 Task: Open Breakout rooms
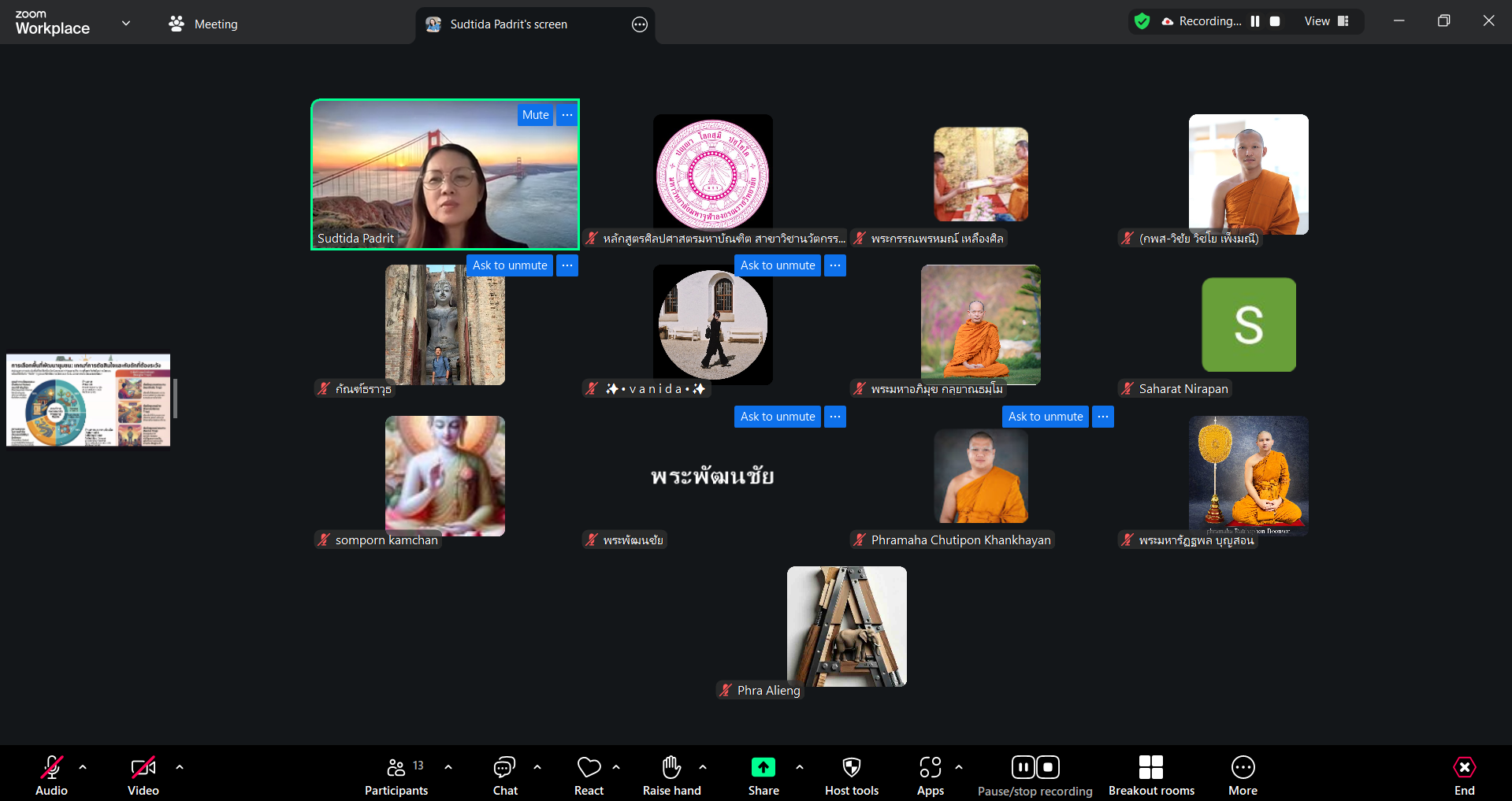(x=1150, y=776)
